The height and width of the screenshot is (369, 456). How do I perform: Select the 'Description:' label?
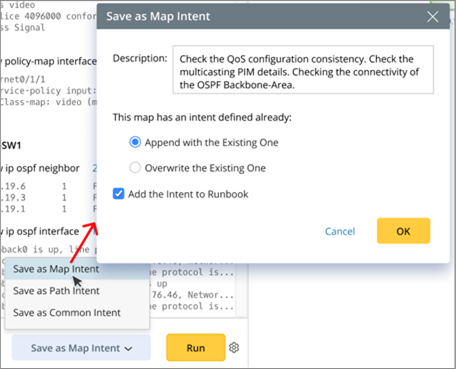coord(140,58)
